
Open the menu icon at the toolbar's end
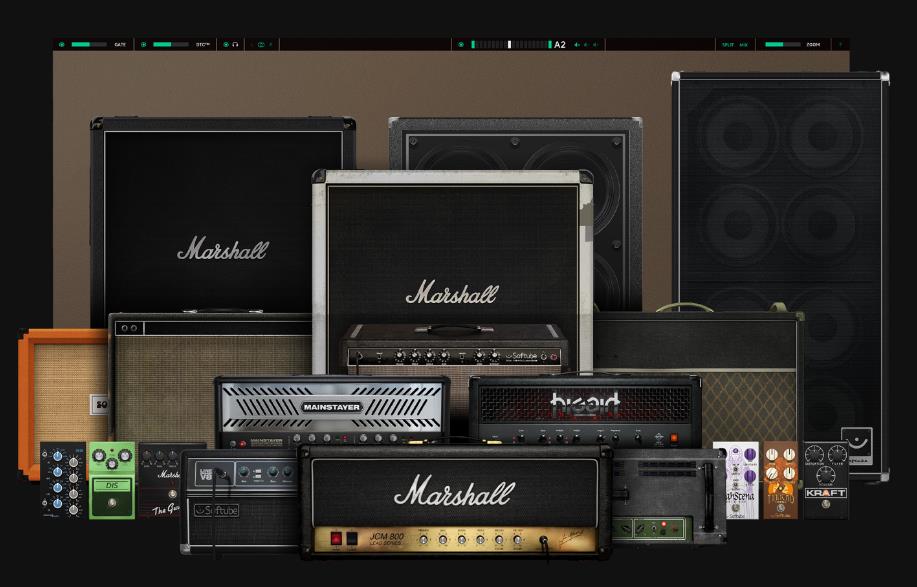point(841,44)
